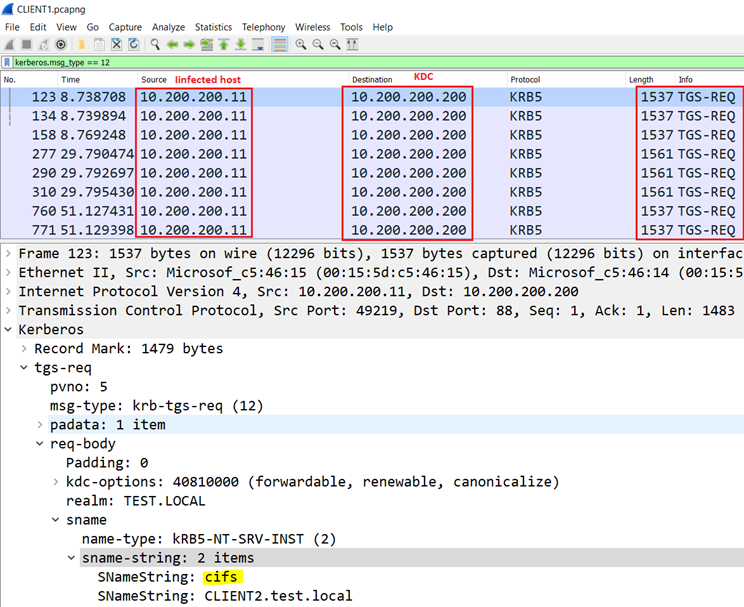Go to the first packet
Screen dimensions: 744x607
[x=224, y=45]
